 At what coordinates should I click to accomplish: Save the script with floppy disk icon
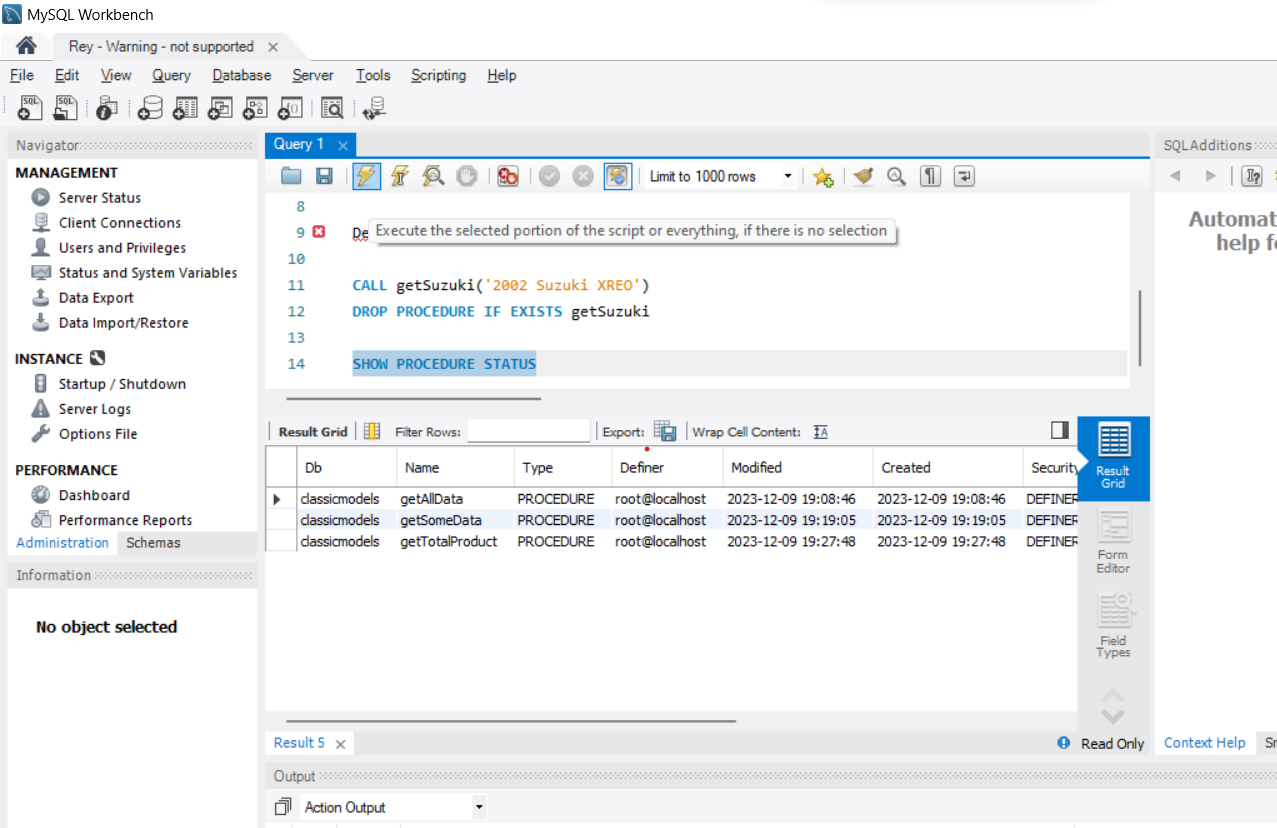(x=324, y=176)
